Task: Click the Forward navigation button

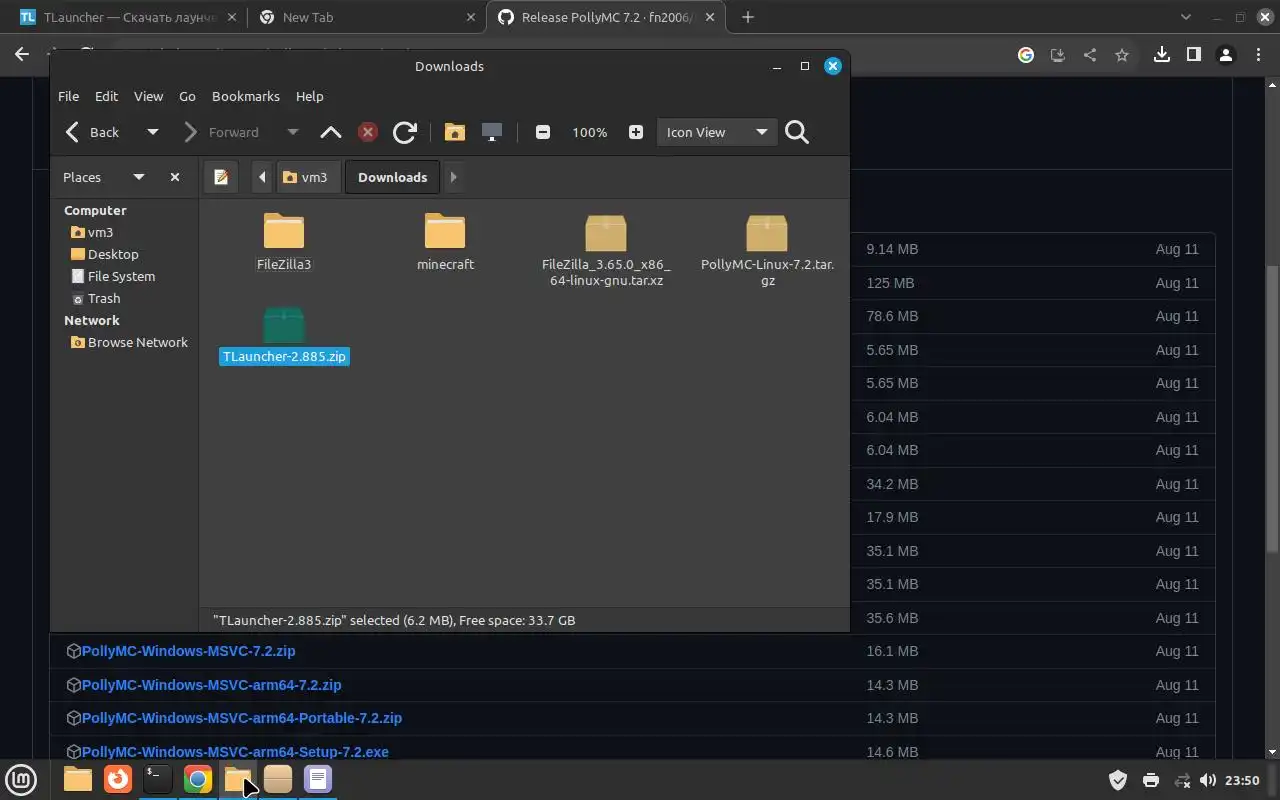Action: click(x=222, y=132)
